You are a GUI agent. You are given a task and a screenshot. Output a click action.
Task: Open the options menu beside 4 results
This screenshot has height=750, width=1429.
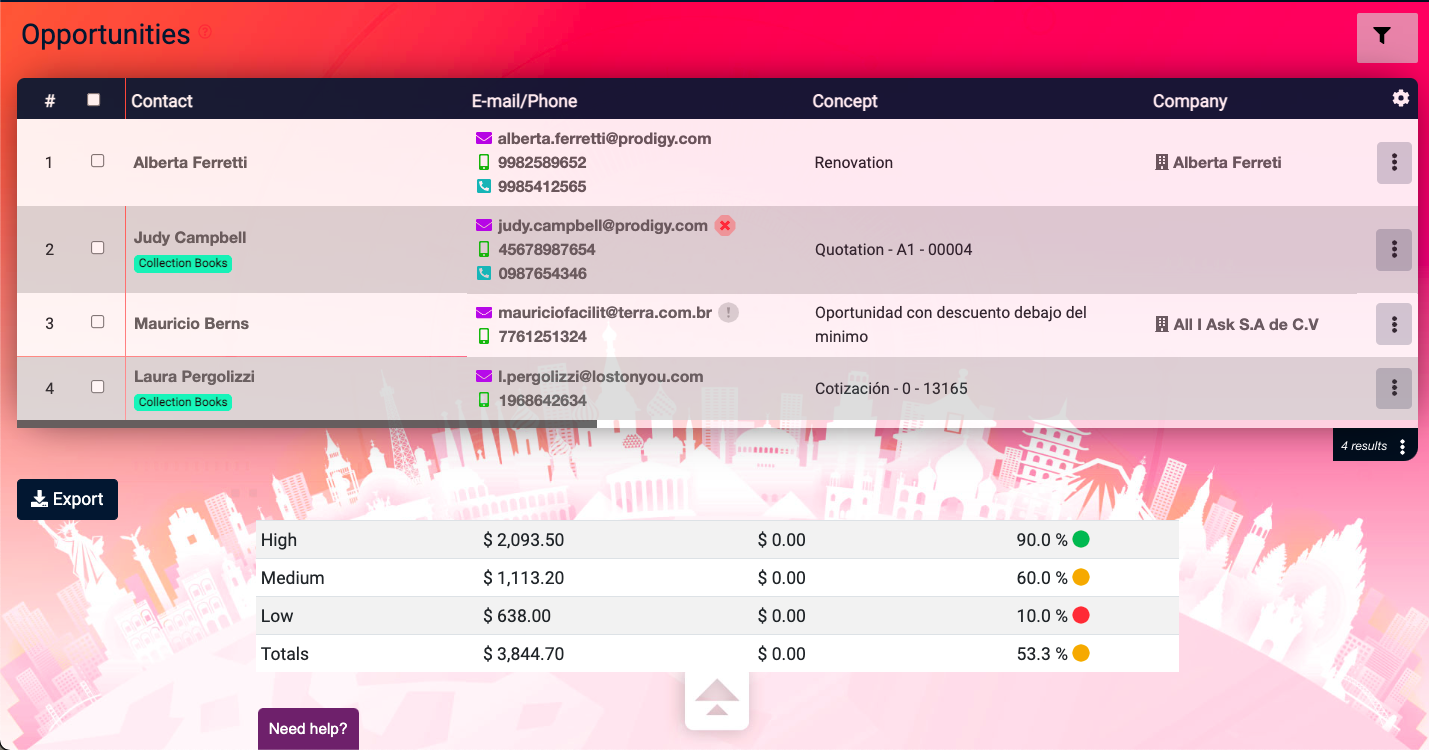(x=1403, y=446)
